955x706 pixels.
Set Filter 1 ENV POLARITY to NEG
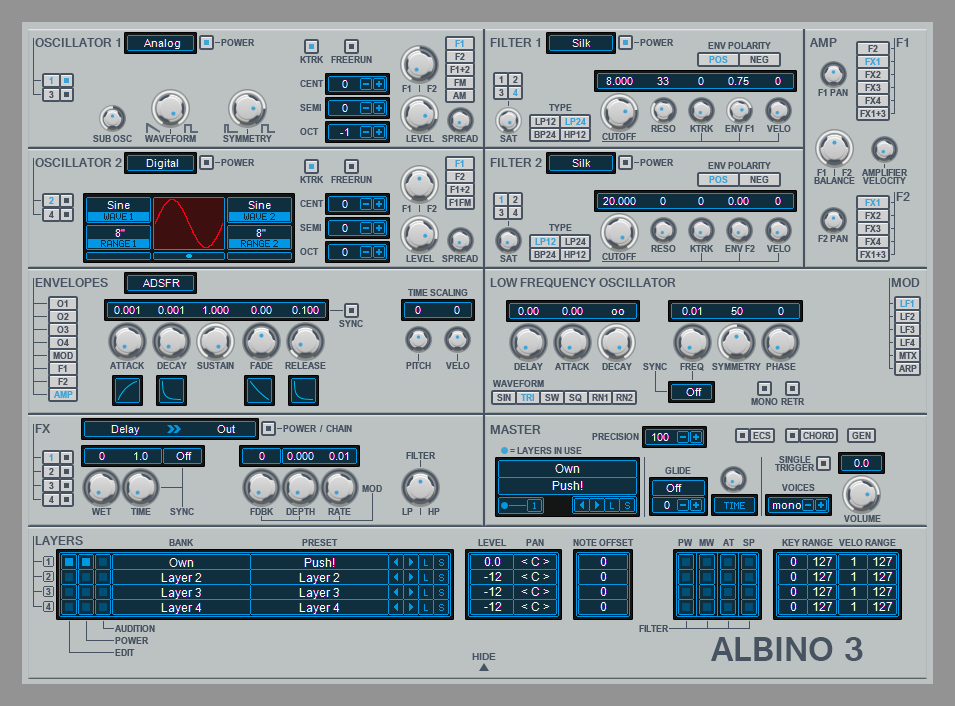pos(759,60)
